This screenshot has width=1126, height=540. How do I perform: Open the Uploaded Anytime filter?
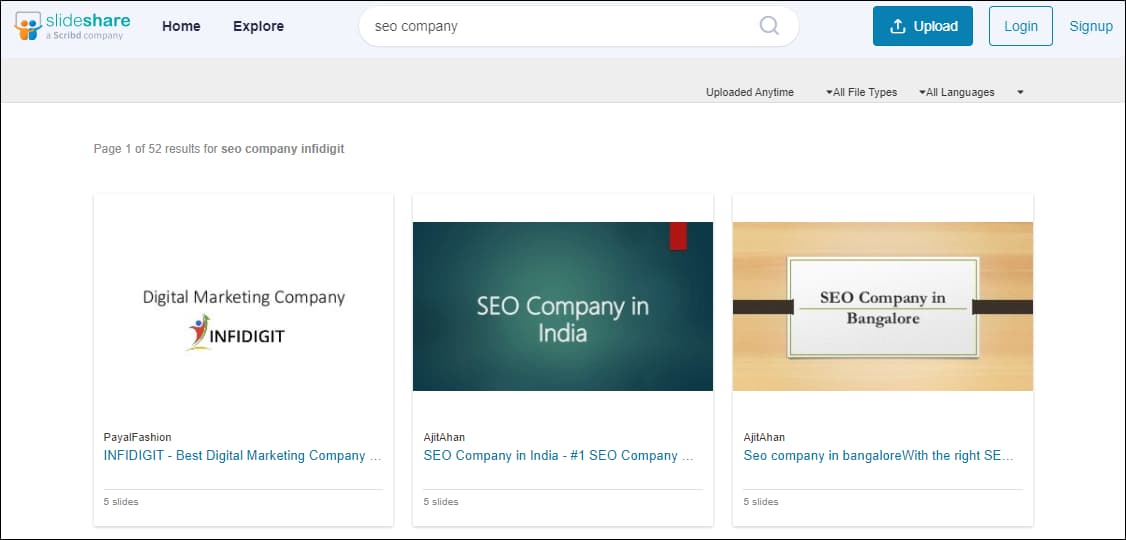coord(750,92)
